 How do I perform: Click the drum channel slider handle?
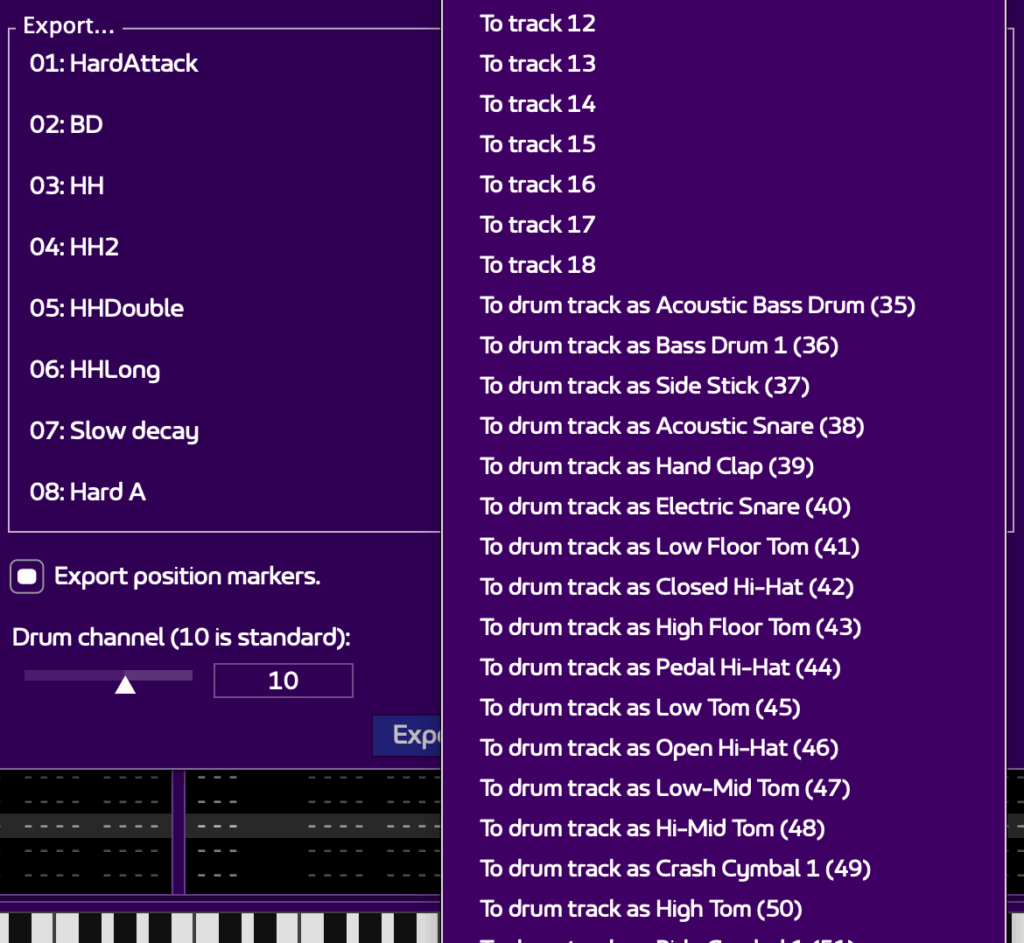point(125,684)
